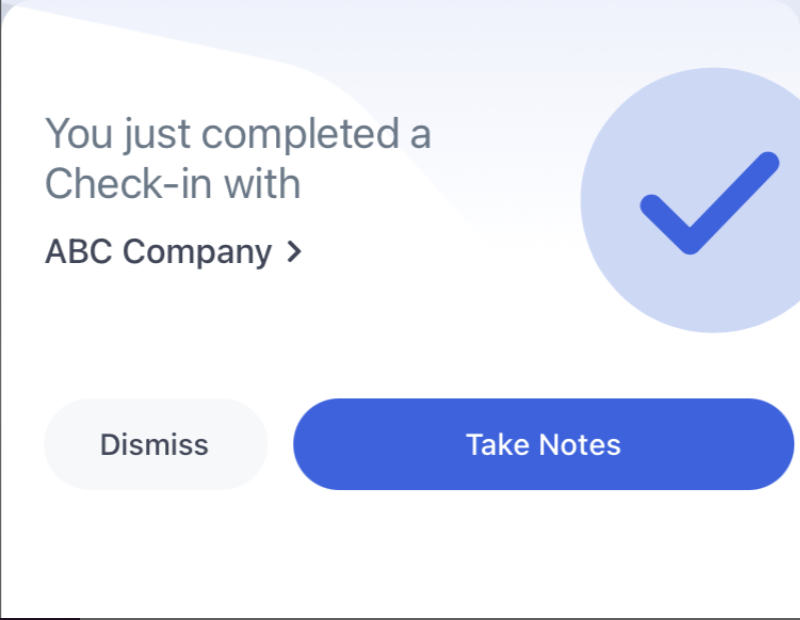The width and height of the screenshot is (800, 620).
Task: Dismiss the check-in completed card
Action: tap(156, 444)
